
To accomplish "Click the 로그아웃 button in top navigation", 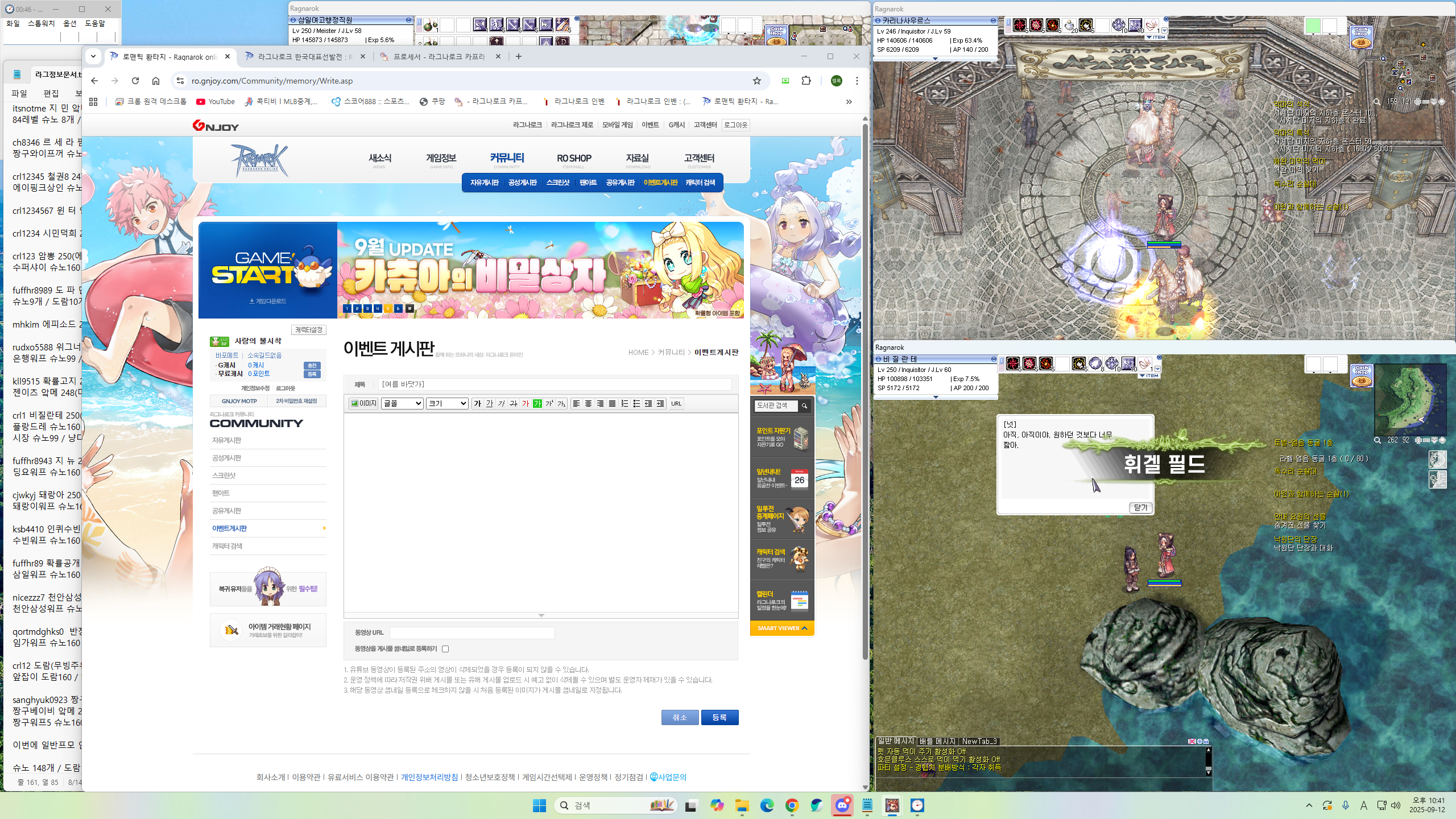I will (735, 125).
